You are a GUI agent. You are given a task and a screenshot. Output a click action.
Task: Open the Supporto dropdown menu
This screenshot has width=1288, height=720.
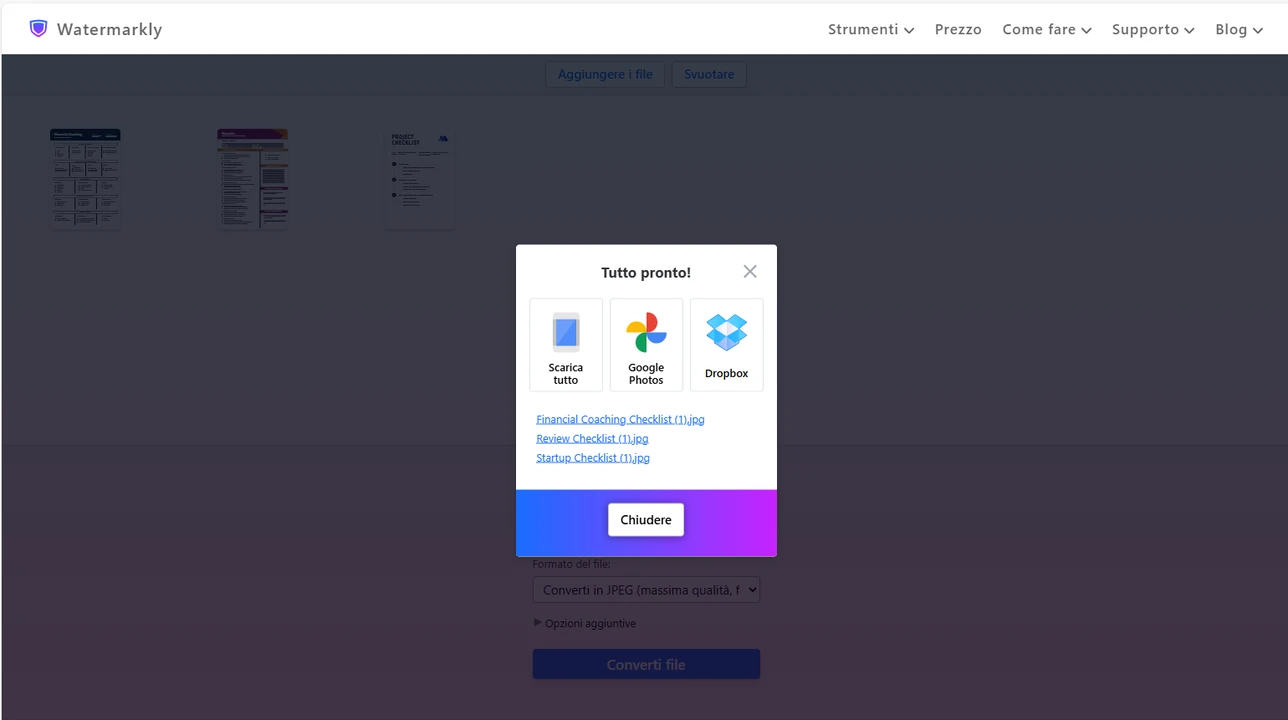[x=1153, y=29]
